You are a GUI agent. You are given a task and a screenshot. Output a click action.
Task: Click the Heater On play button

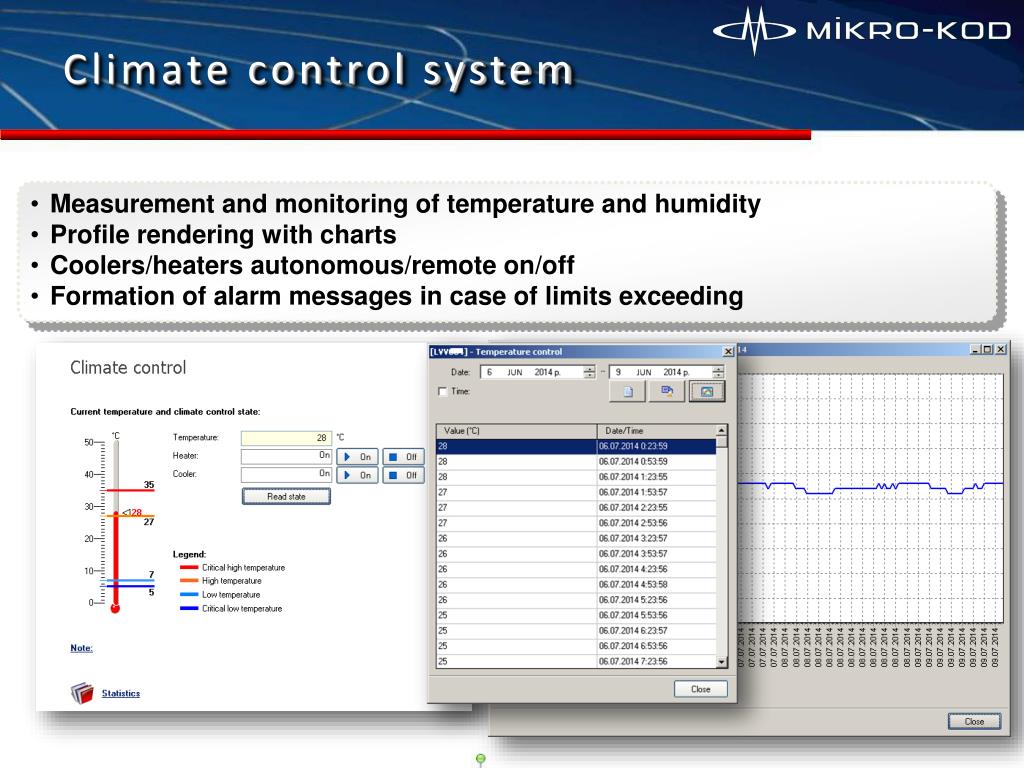click(357, 456)
